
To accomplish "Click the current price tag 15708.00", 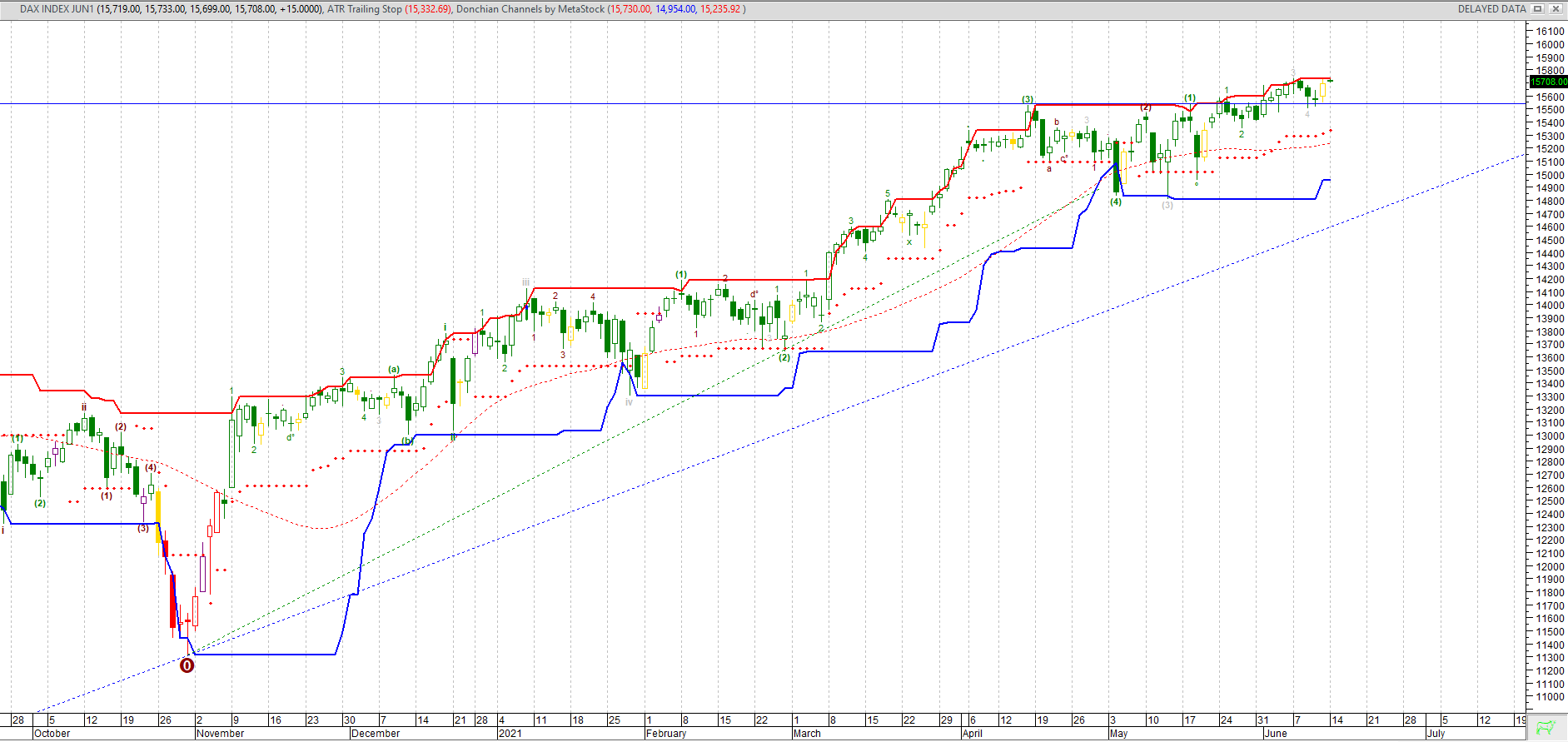I will 1549,82.
